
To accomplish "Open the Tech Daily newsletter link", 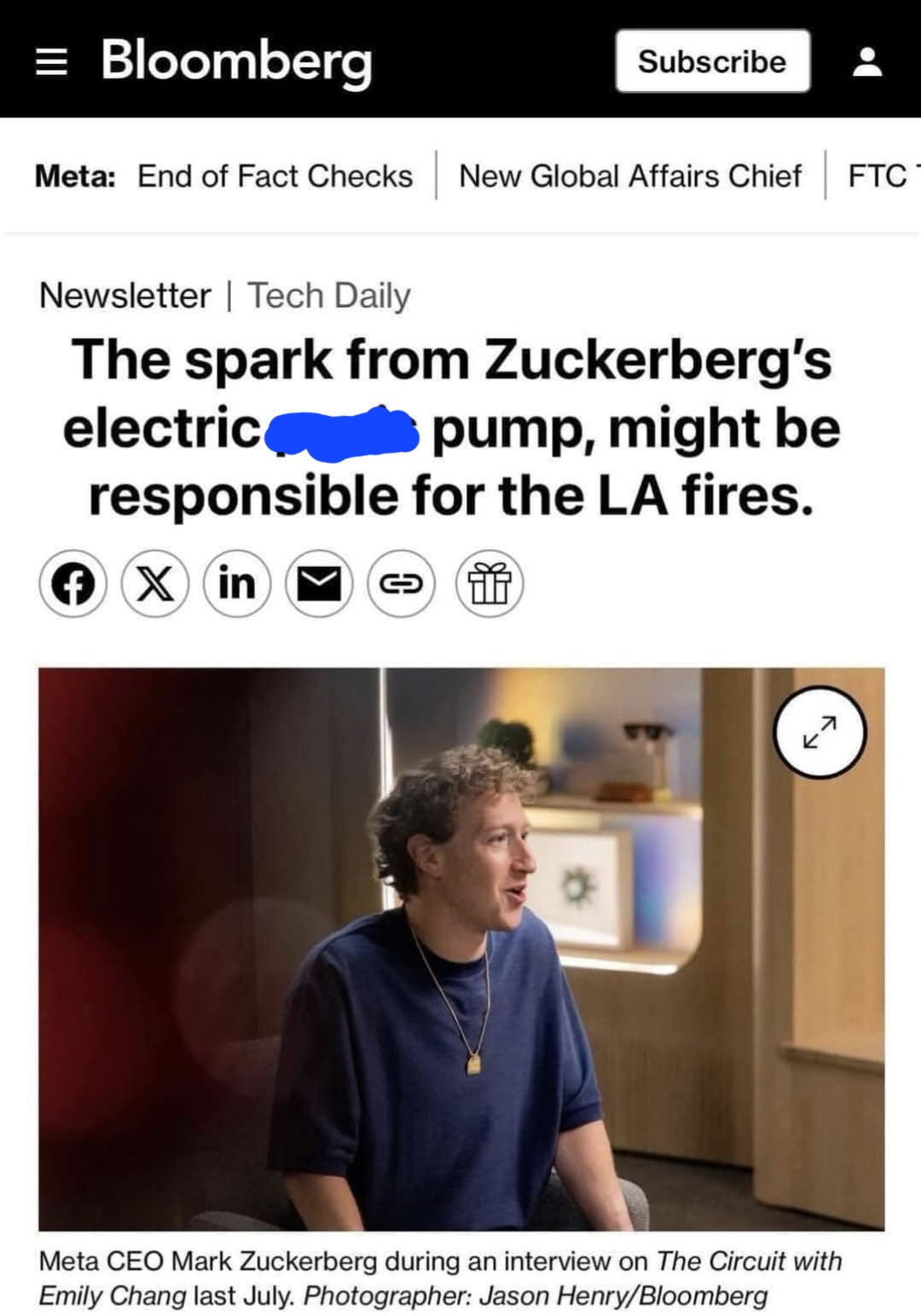I will (329, 296).
